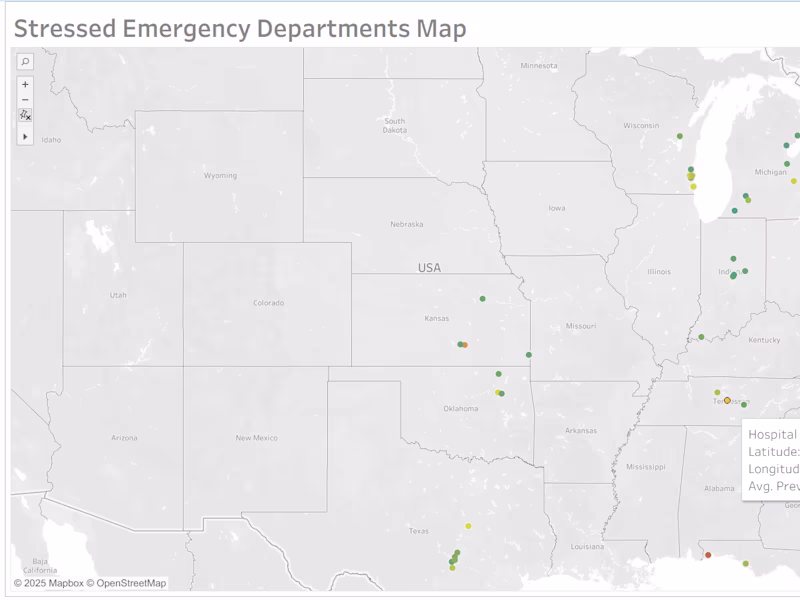Select the green mark in eastern Wisconsin
800x600 pixels.
680,136
